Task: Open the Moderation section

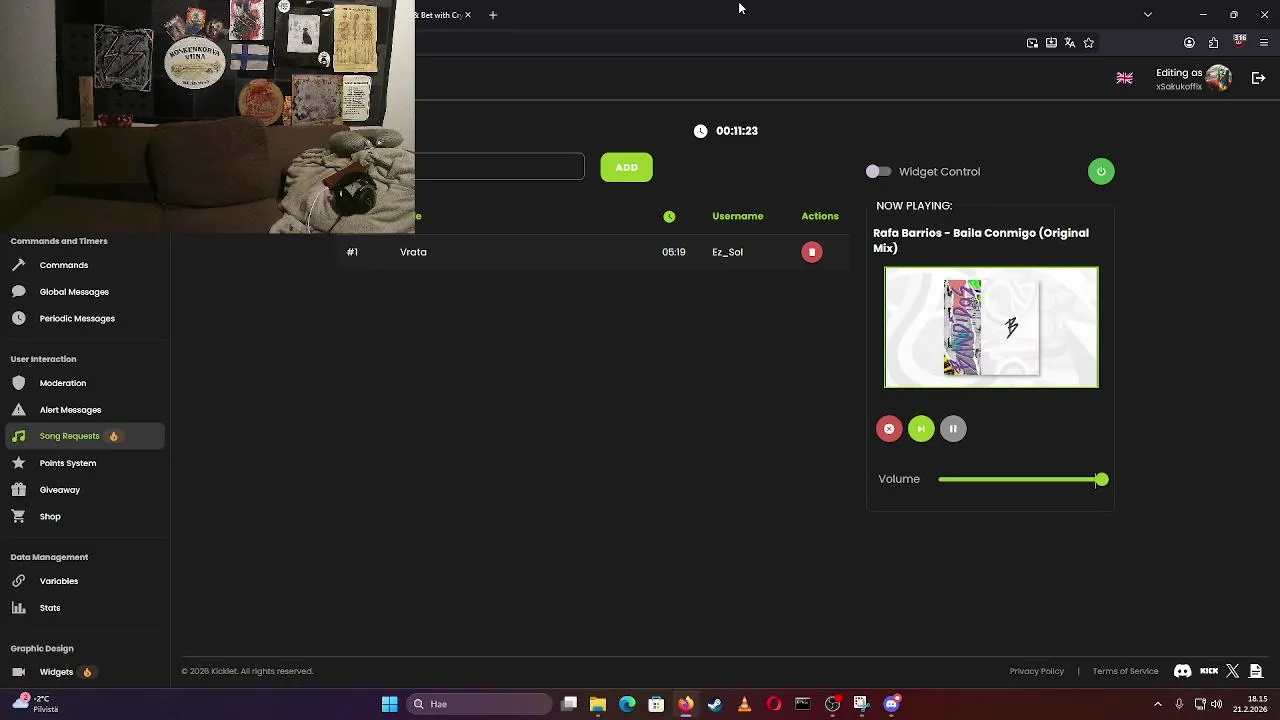Action: point(63,383)
